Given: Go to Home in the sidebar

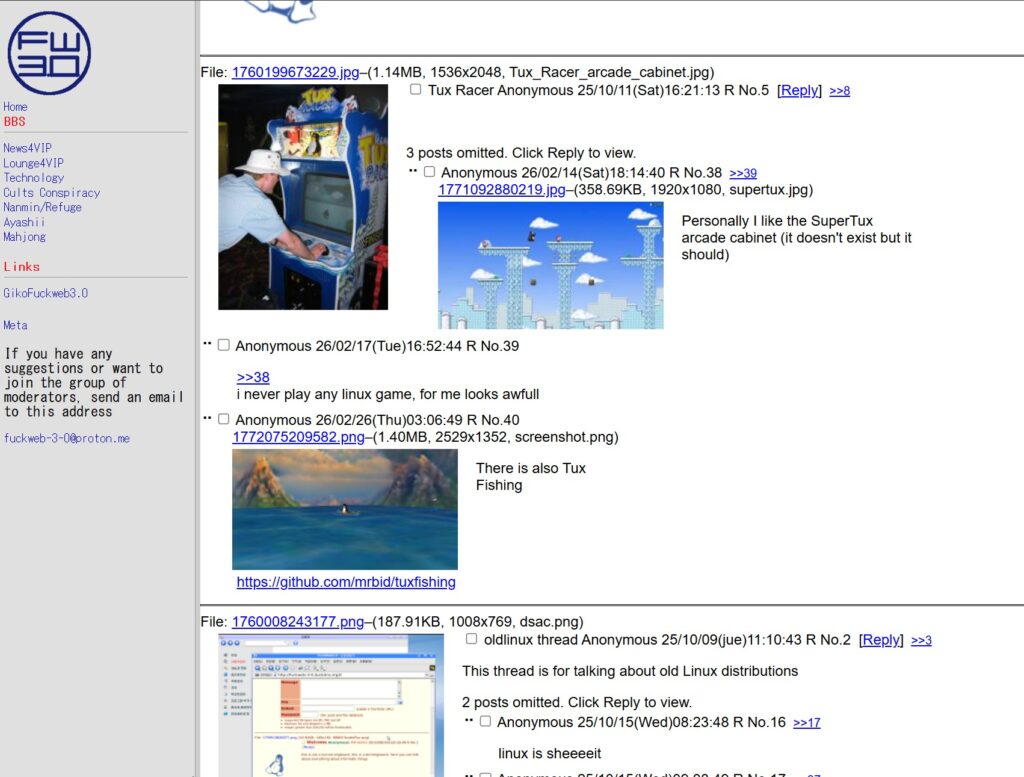Looking at the screenshot, I should click(15, 107).
